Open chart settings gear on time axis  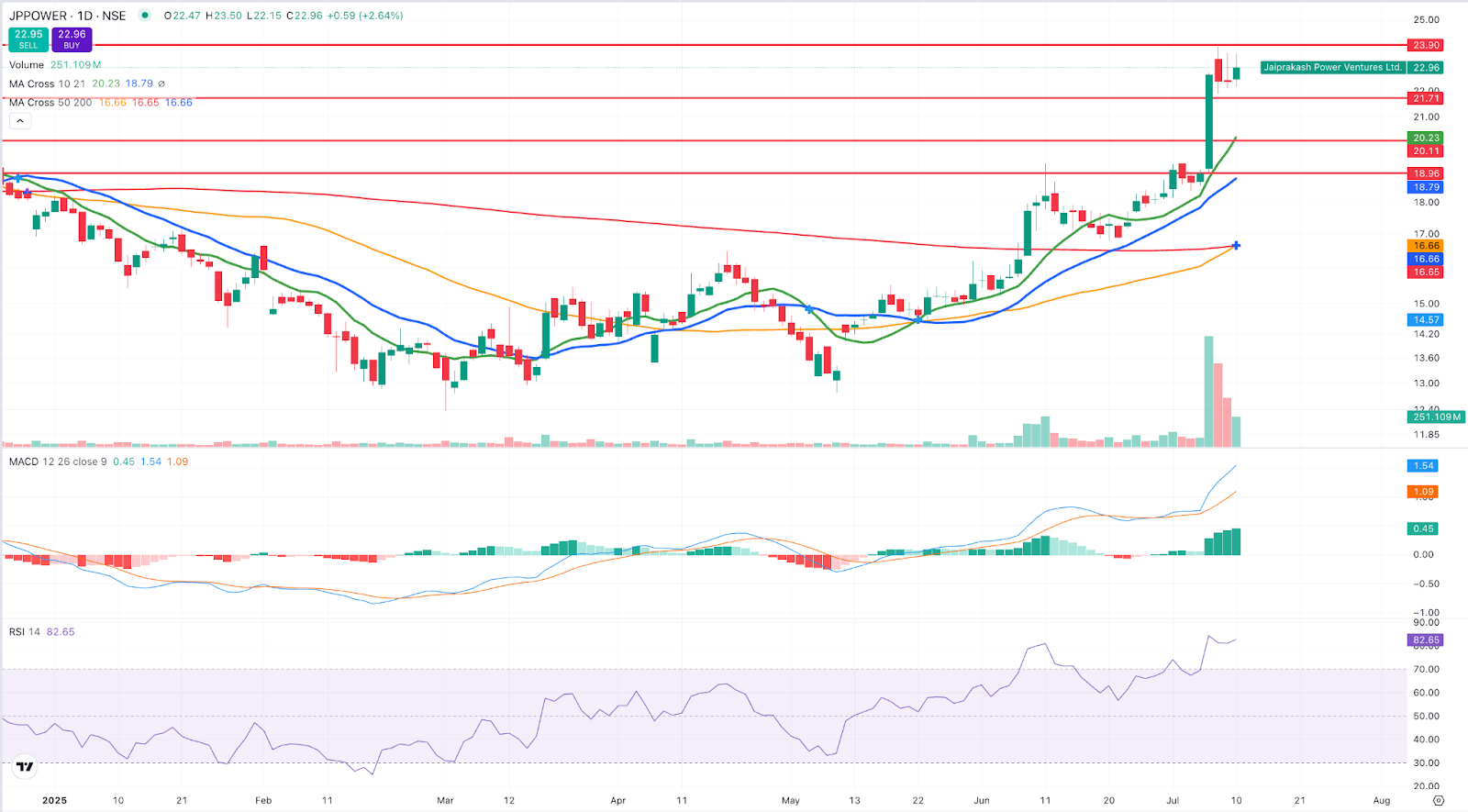point(1439,801)
